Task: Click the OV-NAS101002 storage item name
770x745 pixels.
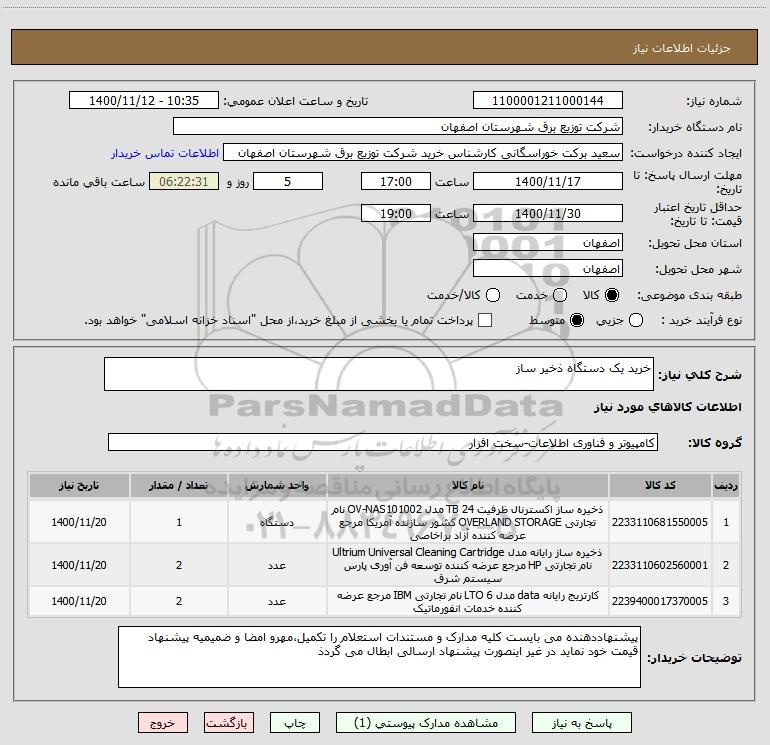Action: (x=468, y=522)
